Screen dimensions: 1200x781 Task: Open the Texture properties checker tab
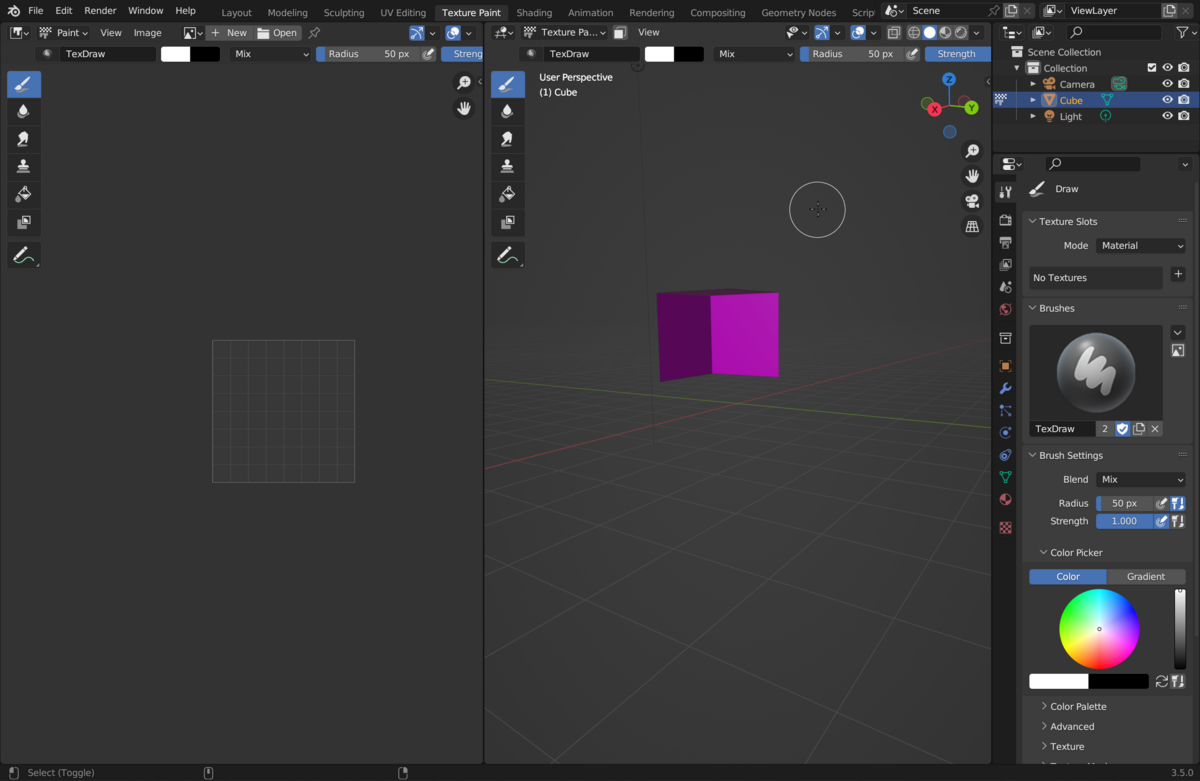tap(1006, 527)
